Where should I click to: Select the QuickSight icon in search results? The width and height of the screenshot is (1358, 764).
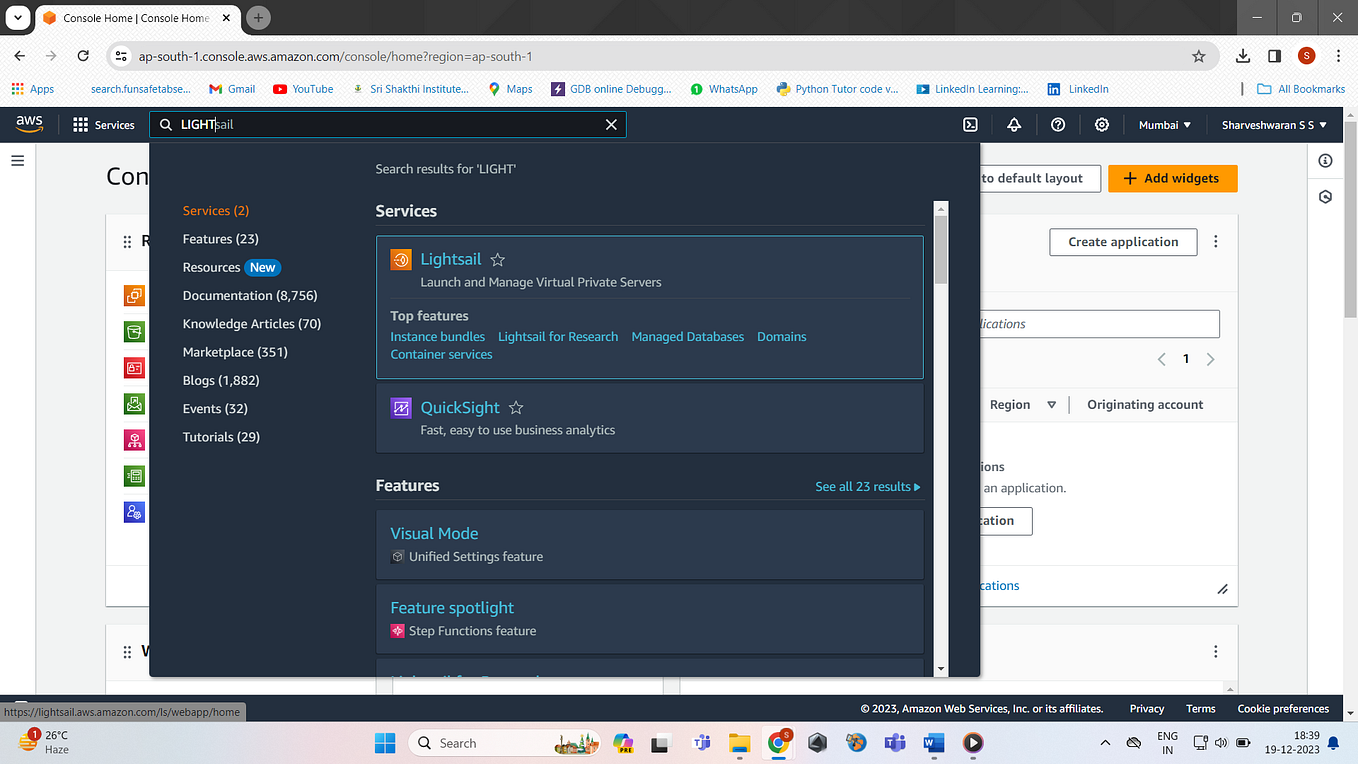pos(401,407)
